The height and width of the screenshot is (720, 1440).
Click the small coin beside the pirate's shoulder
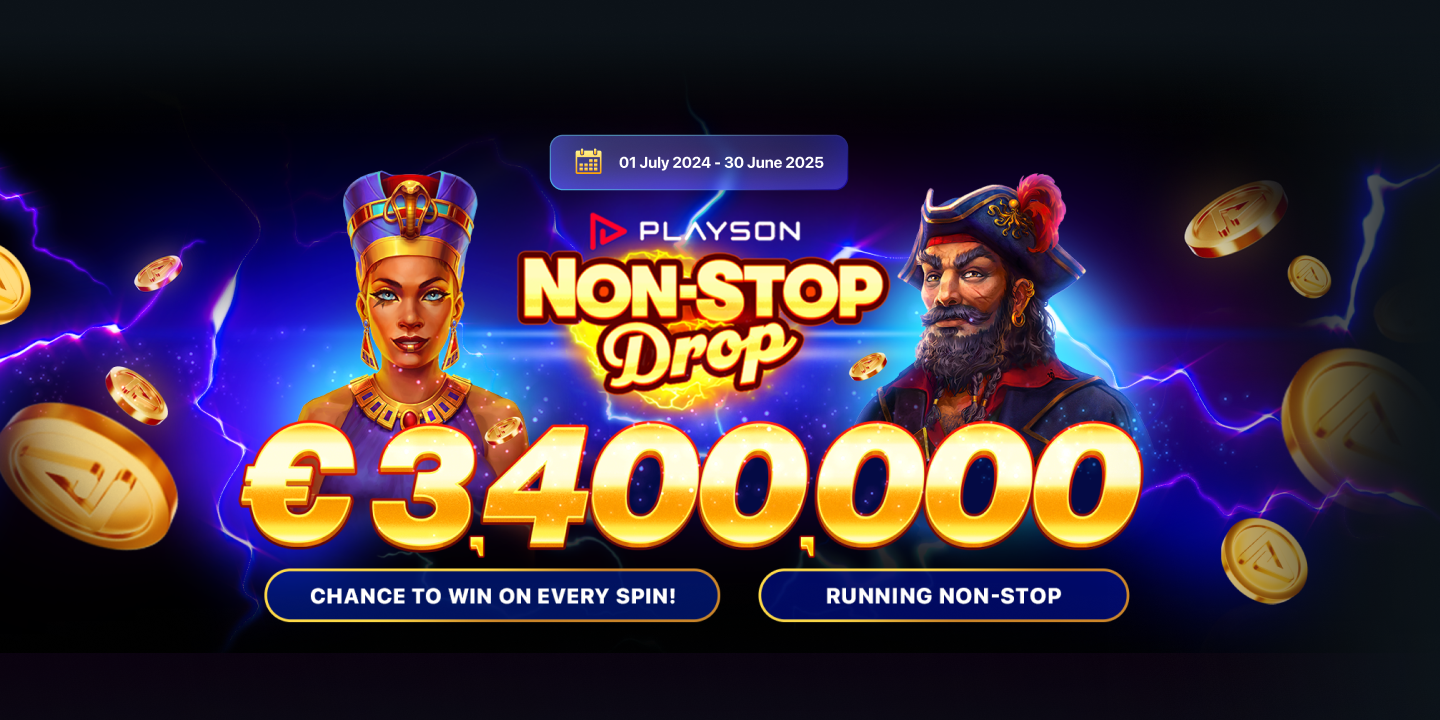point(867,366)
